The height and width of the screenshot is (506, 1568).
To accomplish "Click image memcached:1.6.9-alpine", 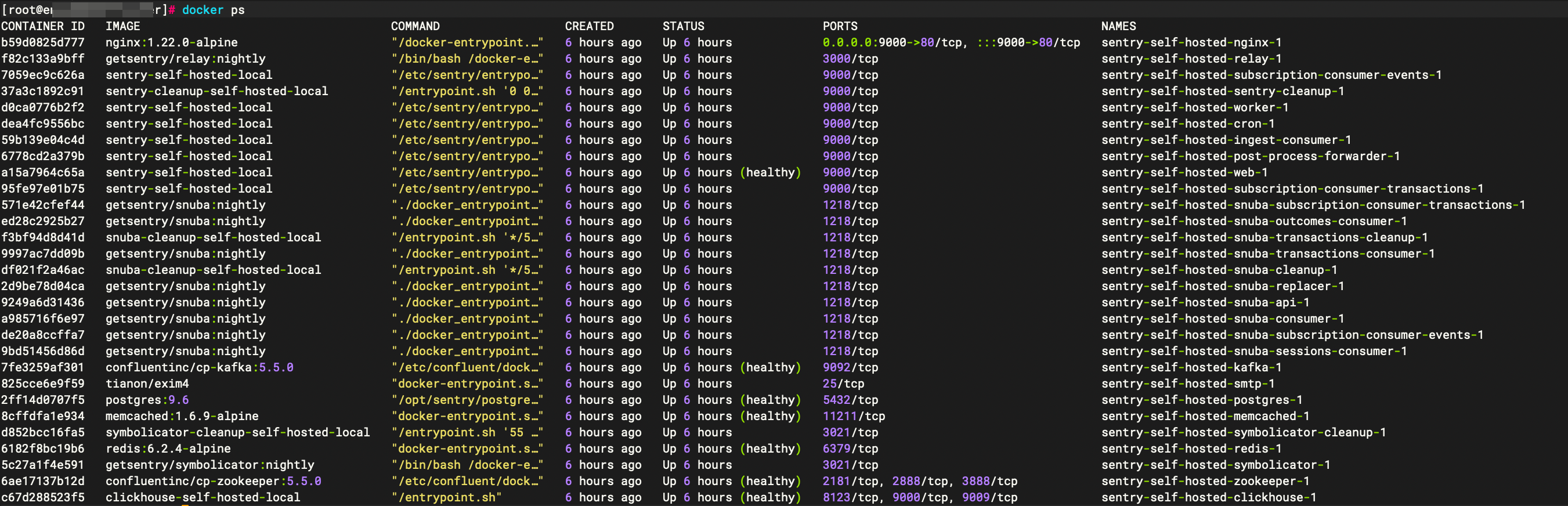I will 182,416.
